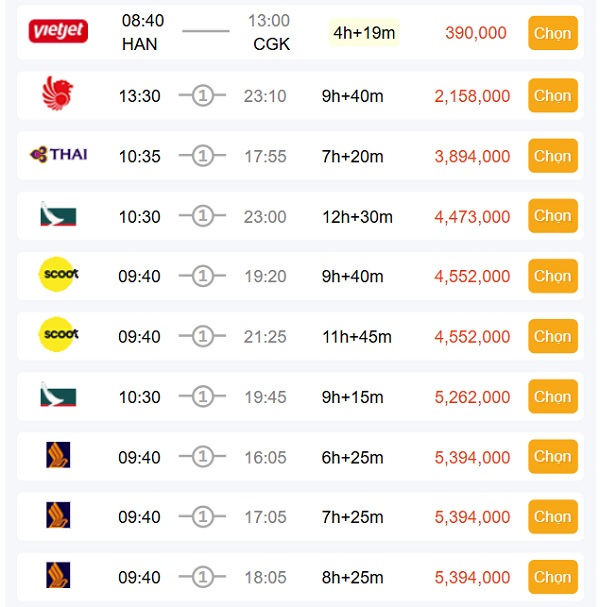This screenshot has height=607, width=600.
Task: Click Singapore Airlines logo on flight arriving 18:05
Action: pos(58,576)
